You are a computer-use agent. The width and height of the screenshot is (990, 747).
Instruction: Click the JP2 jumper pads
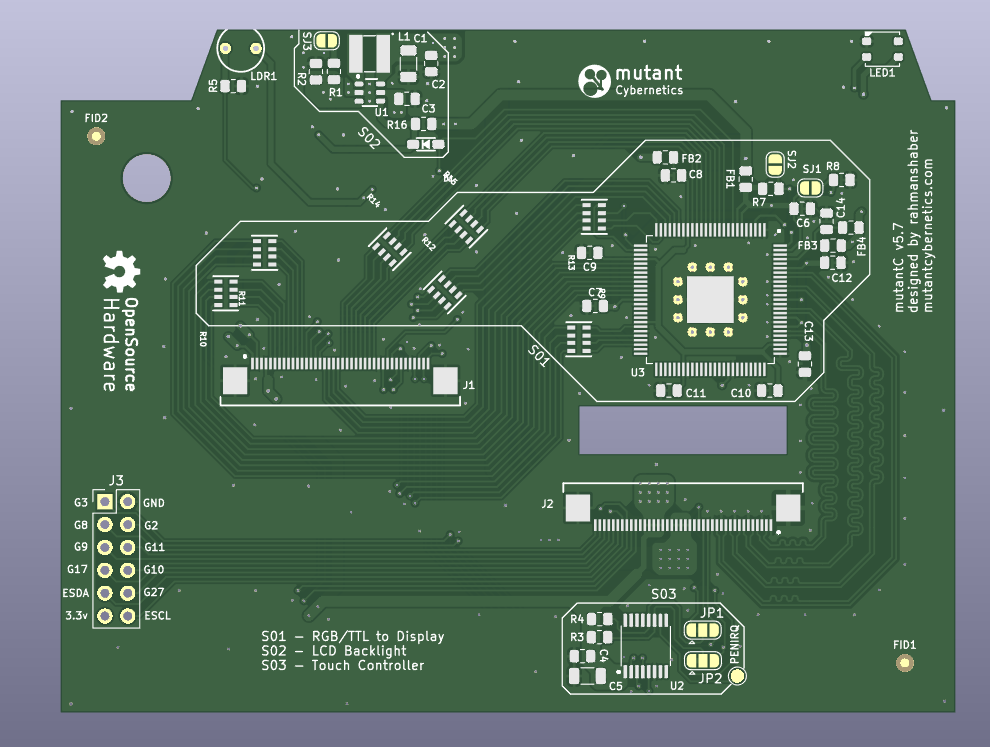tap(703, 661)
